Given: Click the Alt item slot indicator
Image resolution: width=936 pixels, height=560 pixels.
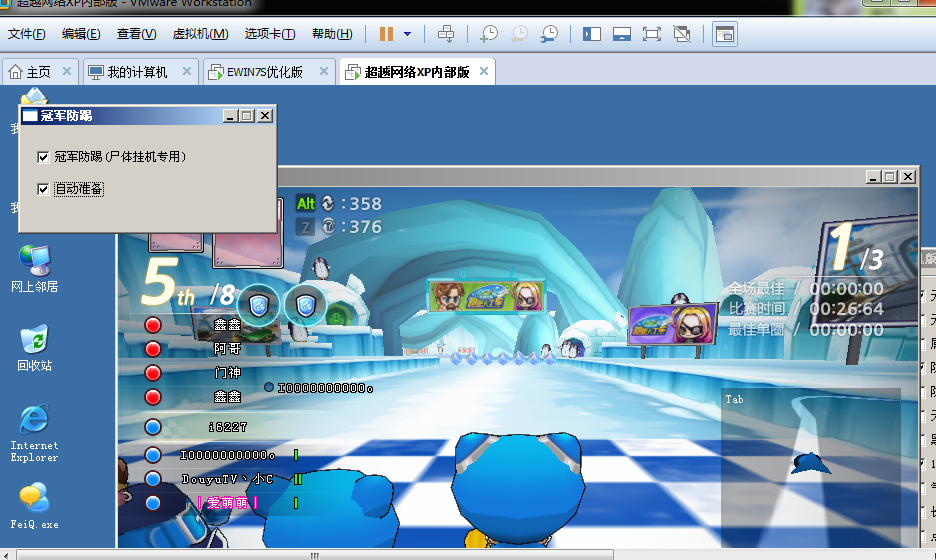Looking at the screenshot, I should point(306,204).
